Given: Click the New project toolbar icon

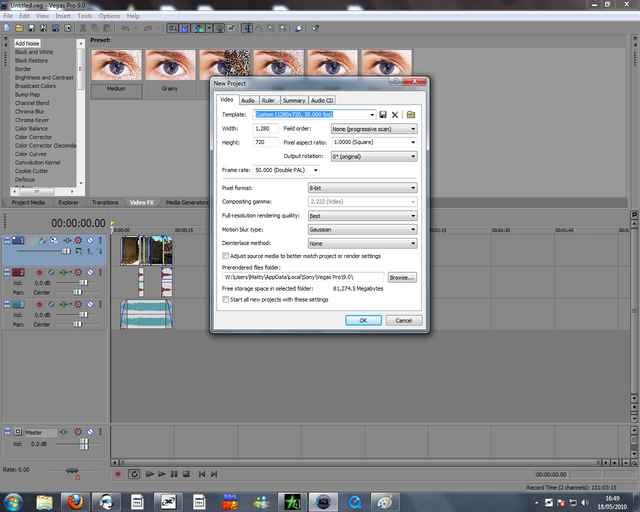Looking at the screenshot, I should [x=7, y=28].
